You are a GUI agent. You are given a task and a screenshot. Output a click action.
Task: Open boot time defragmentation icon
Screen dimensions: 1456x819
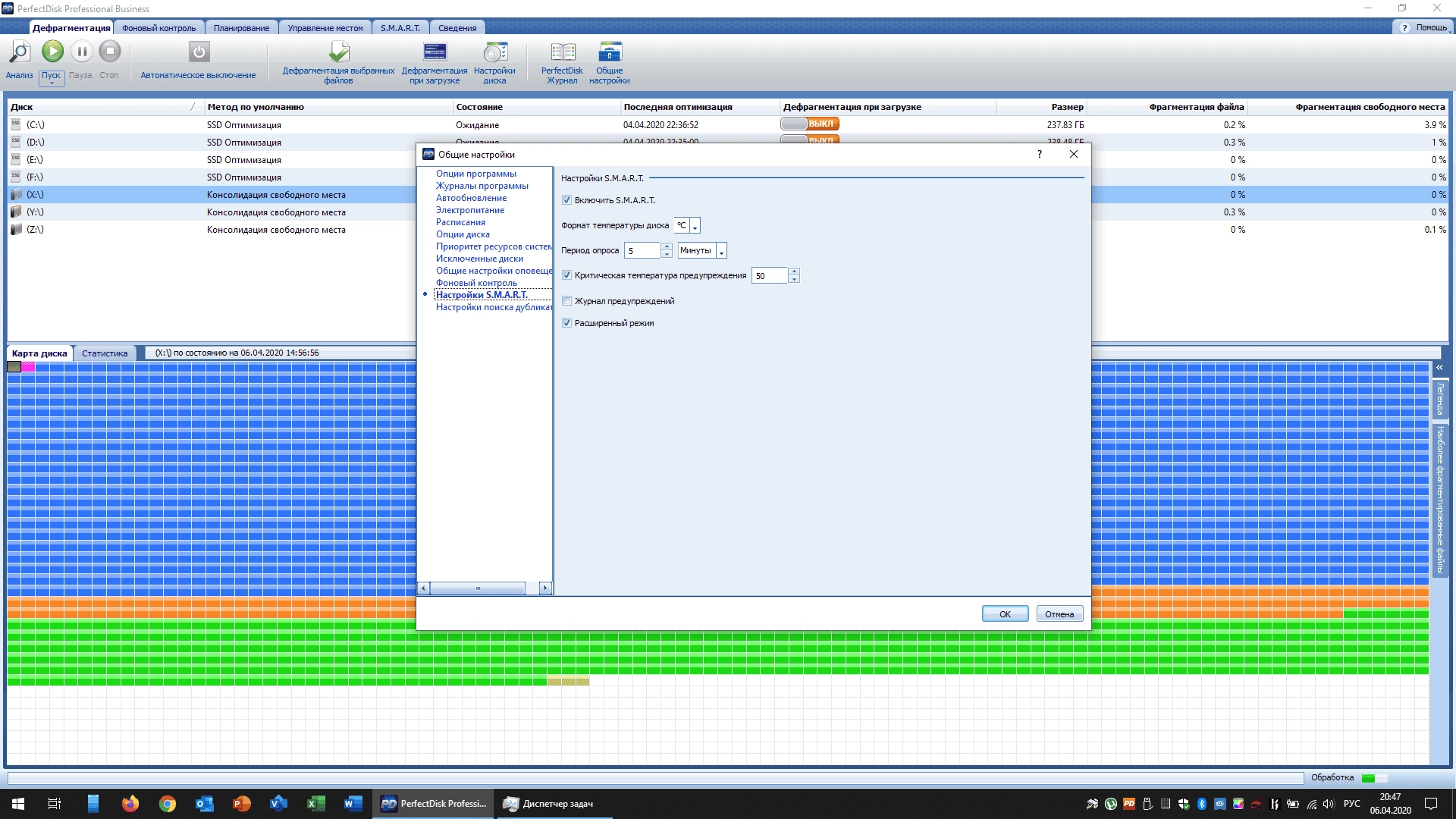coord(435,52)
